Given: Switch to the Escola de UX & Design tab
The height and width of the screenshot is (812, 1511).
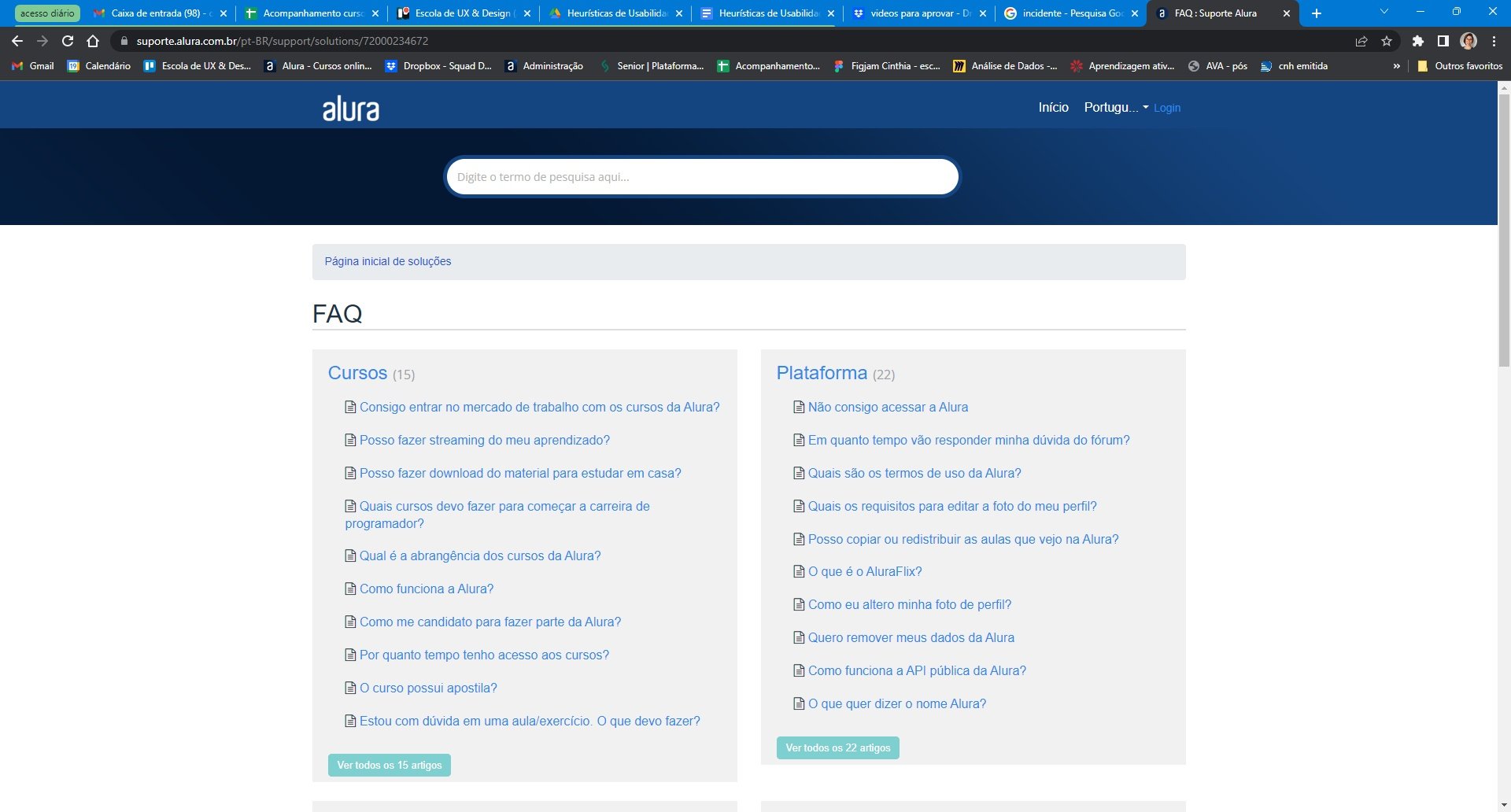Looking at the screenshot, I should 463,13.
